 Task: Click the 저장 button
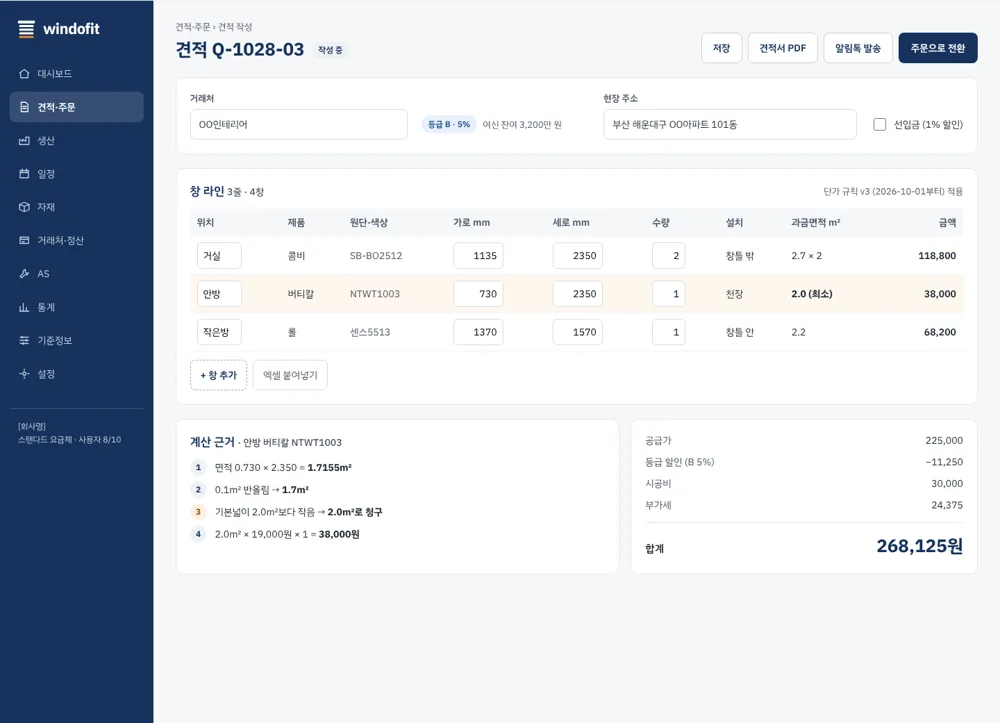point(721,48)
